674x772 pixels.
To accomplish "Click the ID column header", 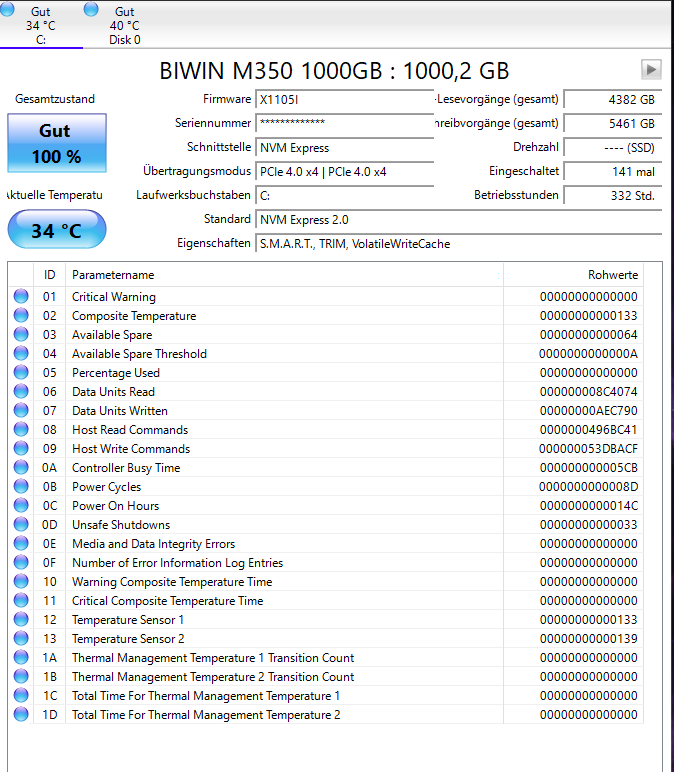I will click(49, 275).
